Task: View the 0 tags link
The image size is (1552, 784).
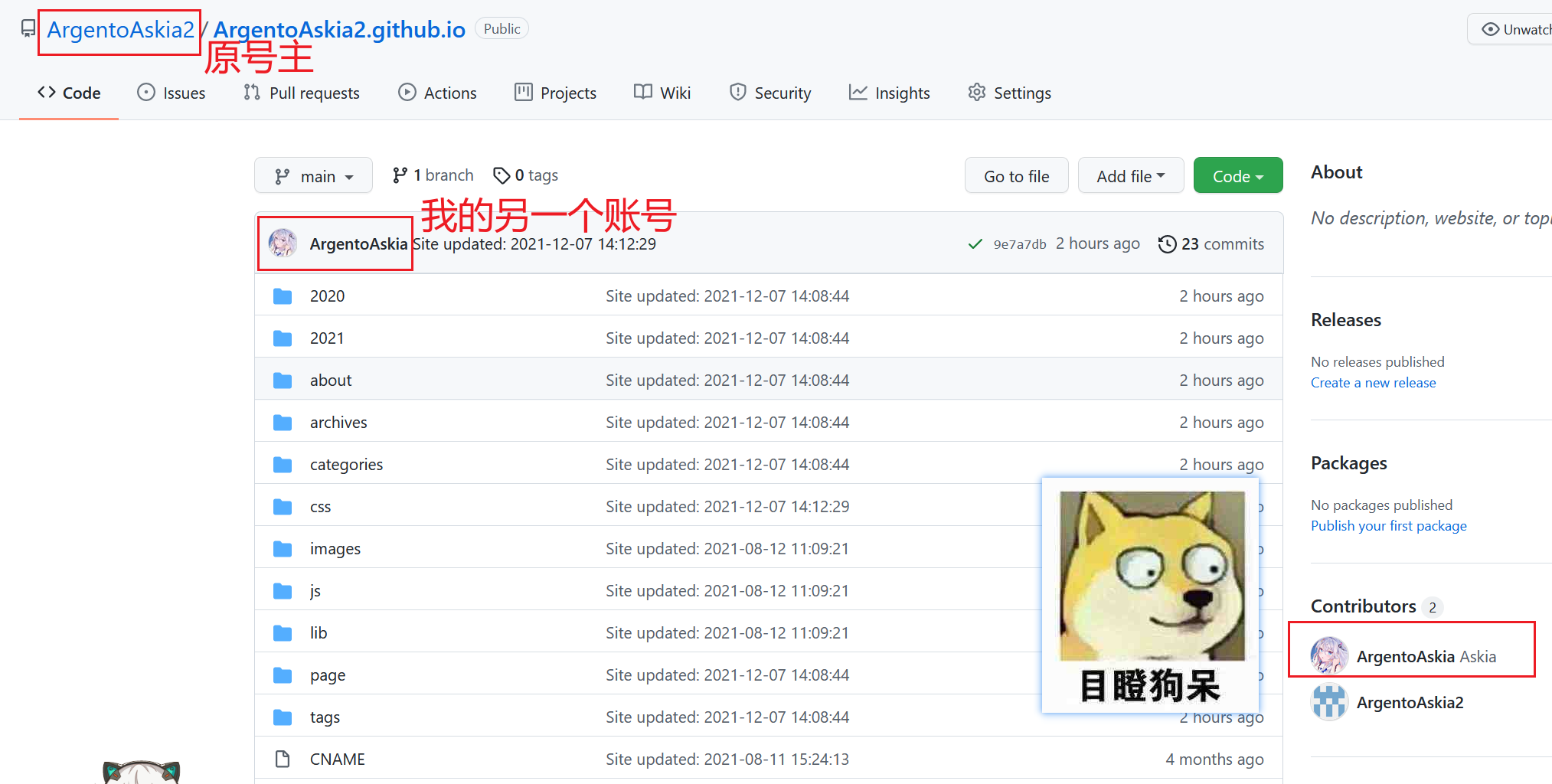Action: (x=525, y=175)
